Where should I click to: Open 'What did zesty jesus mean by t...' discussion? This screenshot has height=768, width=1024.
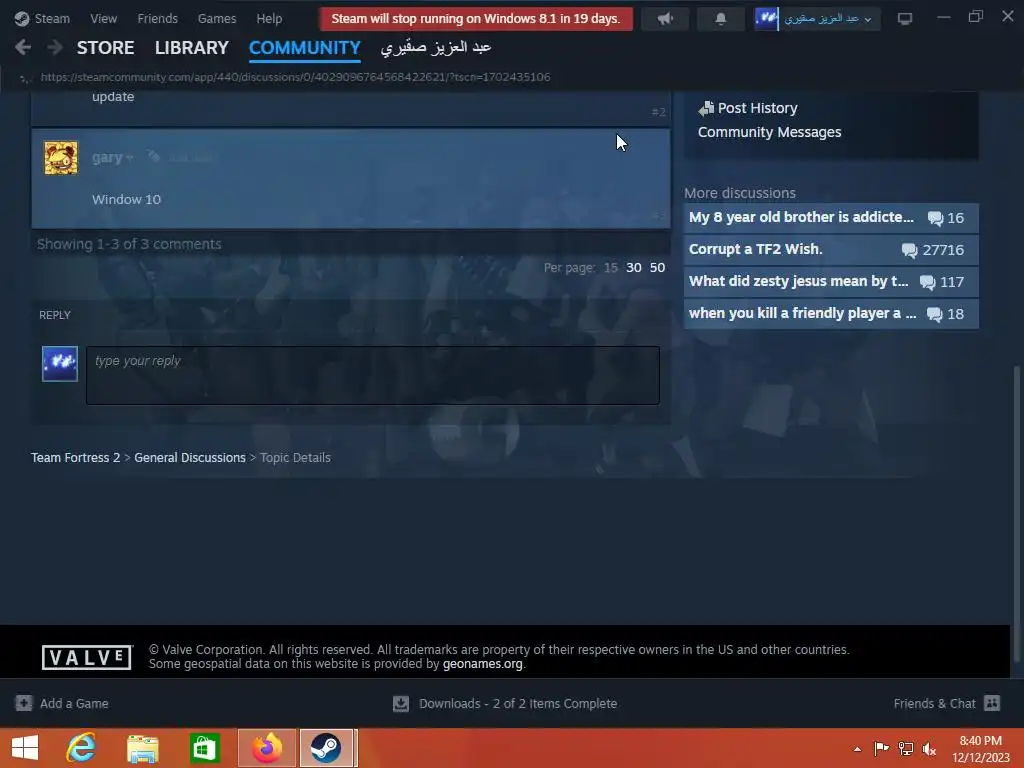(x=798, y=281)
